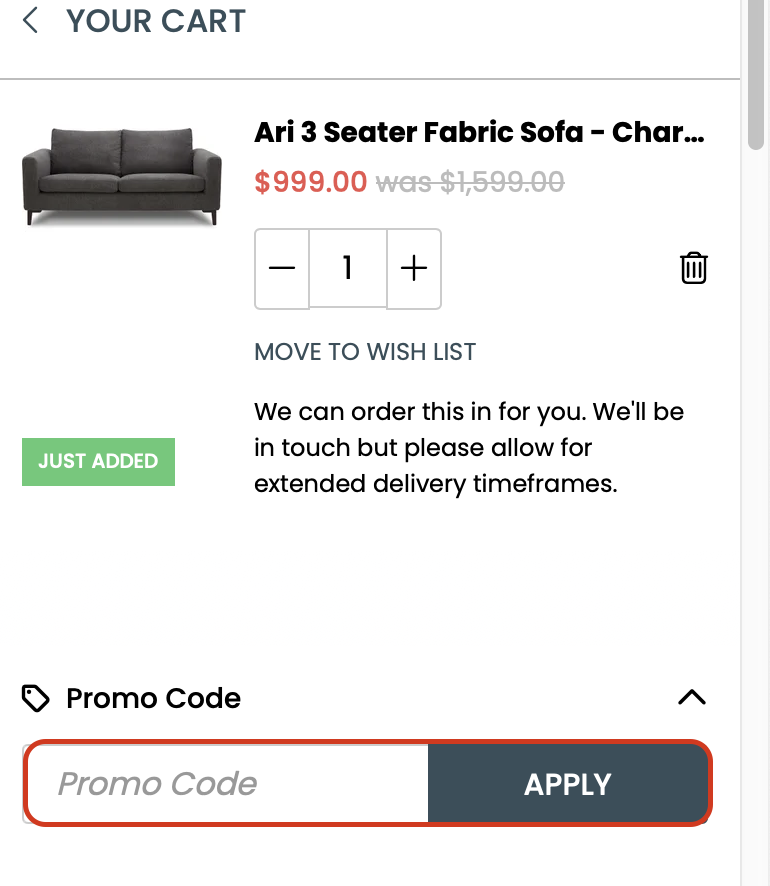Image resolution: width=770 pixels, height=886 pixels.
Task: Click the Promo Code section label
Action: (x=152, y=697)
